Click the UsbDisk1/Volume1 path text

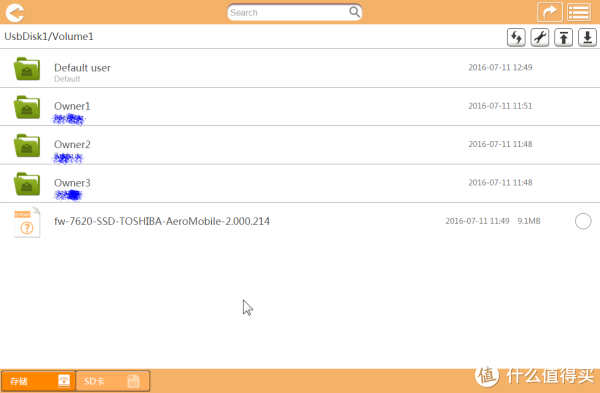[49, 36]
